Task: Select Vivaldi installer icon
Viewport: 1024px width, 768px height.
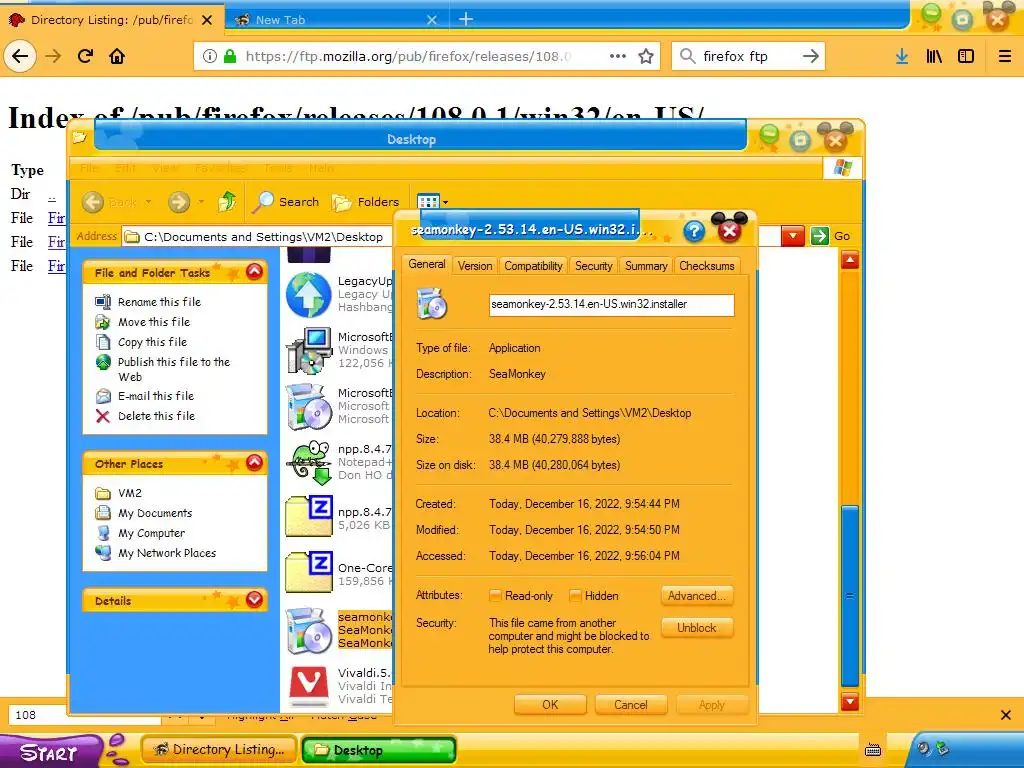Action: pyautogui.click(x=308, y=686)
